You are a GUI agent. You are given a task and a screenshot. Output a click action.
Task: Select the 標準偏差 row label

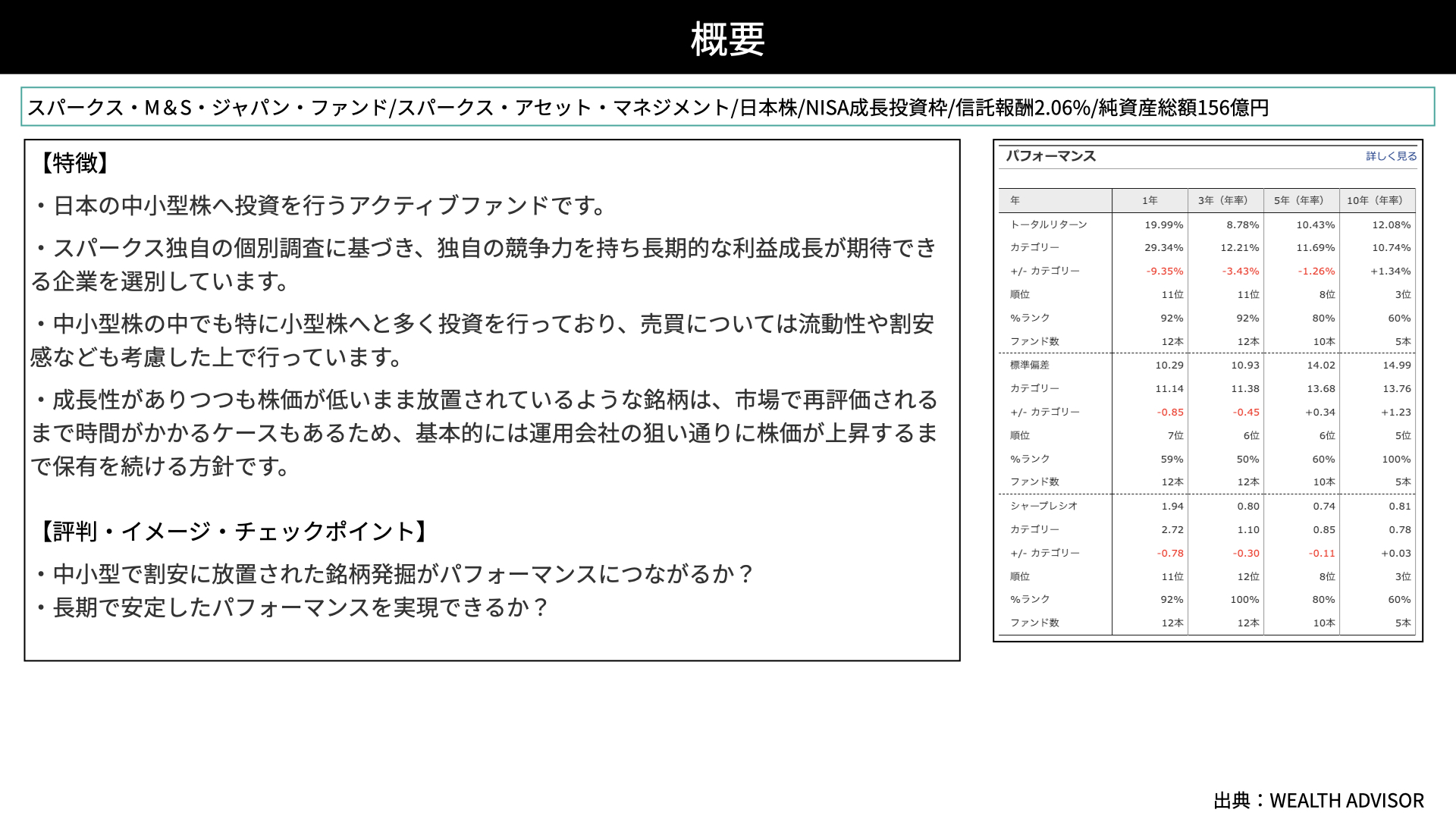[1029, 365]
